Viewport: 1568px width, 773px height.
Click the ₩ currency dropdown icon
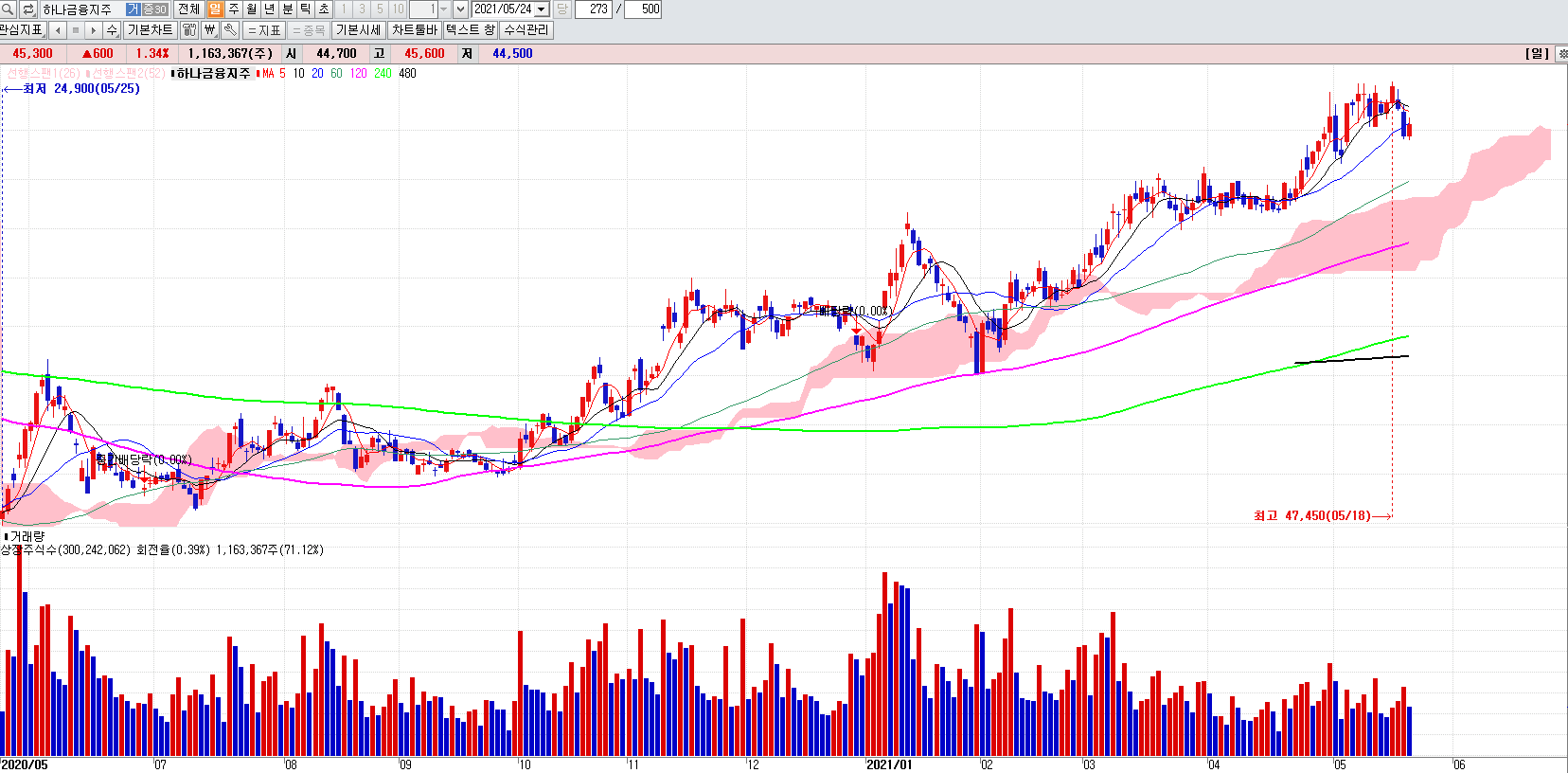(x=210, y=30)
